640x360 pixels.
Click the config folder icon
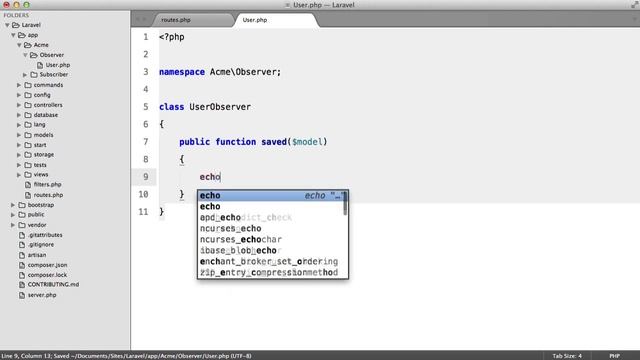28,95
